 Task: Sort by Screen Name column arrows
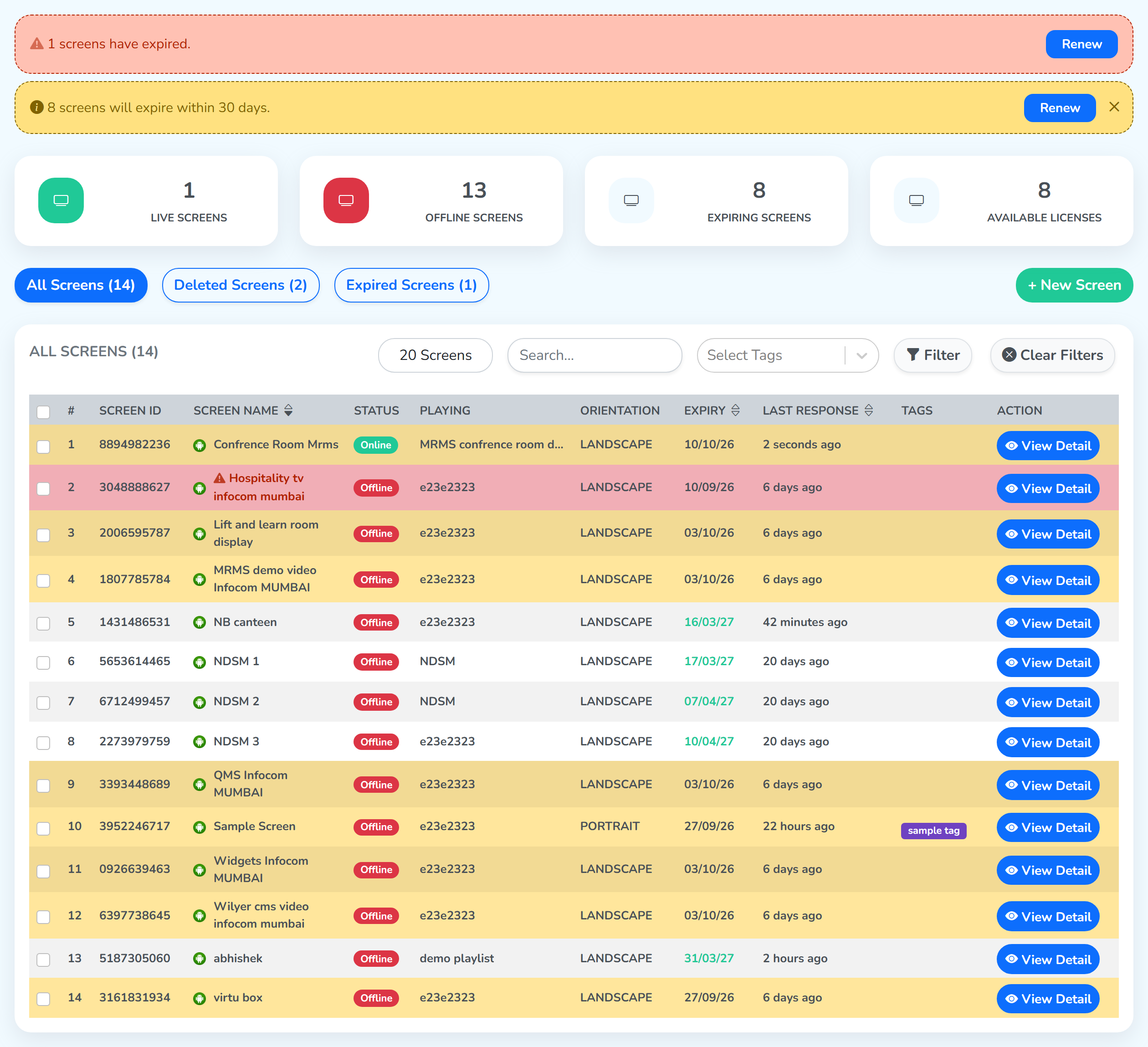coord(289,410)
